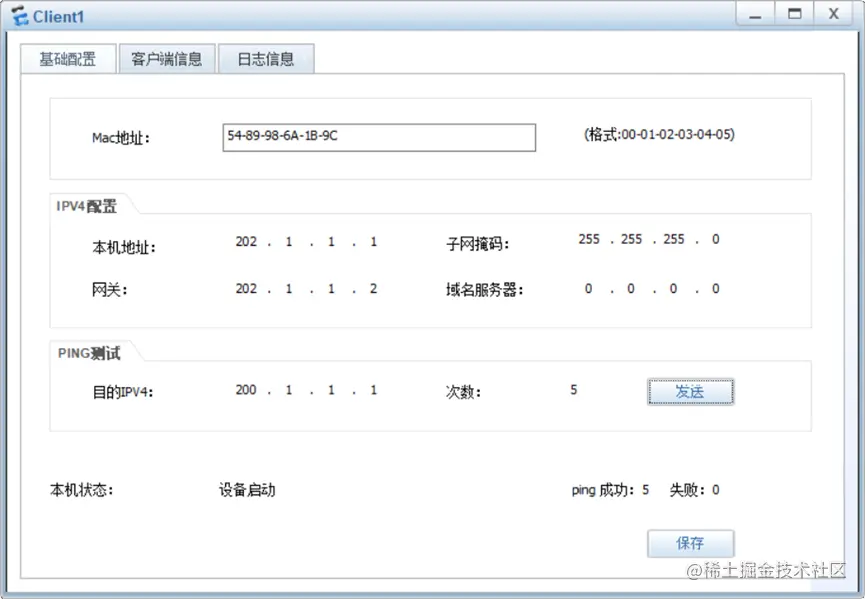Select first octet 0 of 域名服务器

[589, 288]
